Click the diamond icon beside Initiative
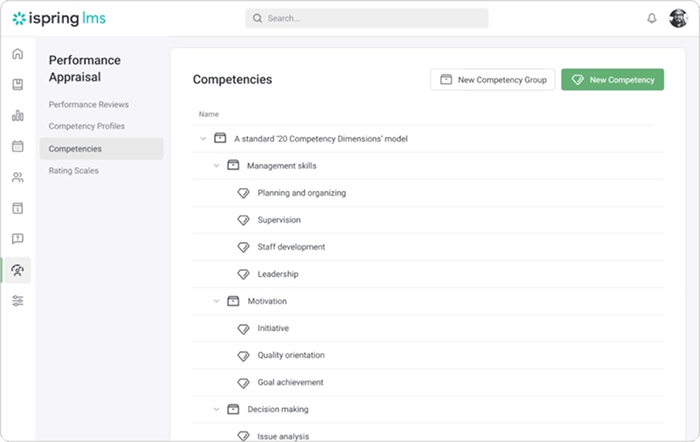Image resolution: width=700 pixels, height=442 pixels. [x=243, y=329]
